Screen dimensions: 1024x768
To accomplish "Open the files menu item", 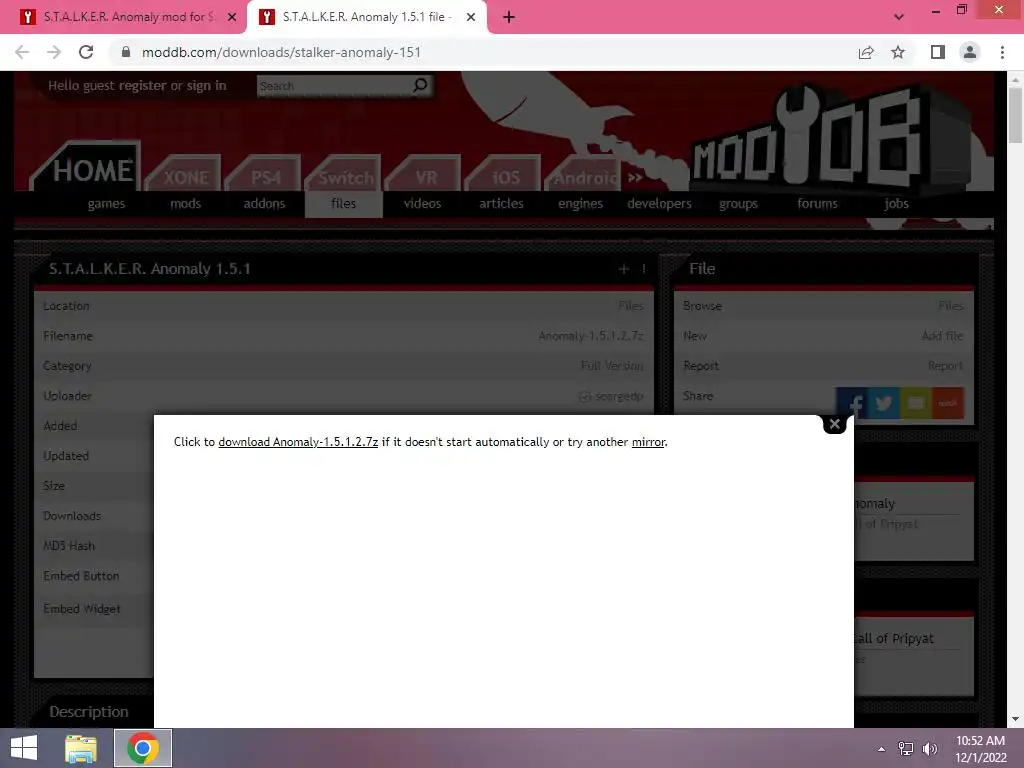I will coord(344,204).
